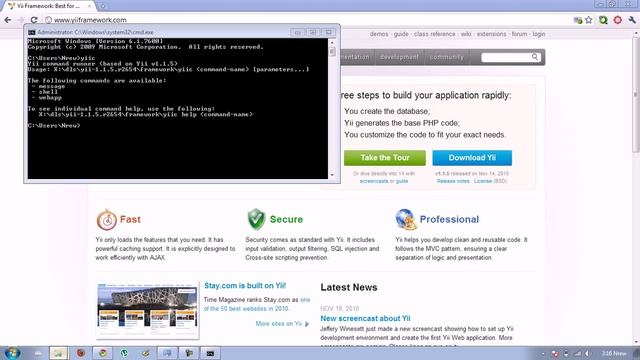Open the community menu item

point(447,57)
